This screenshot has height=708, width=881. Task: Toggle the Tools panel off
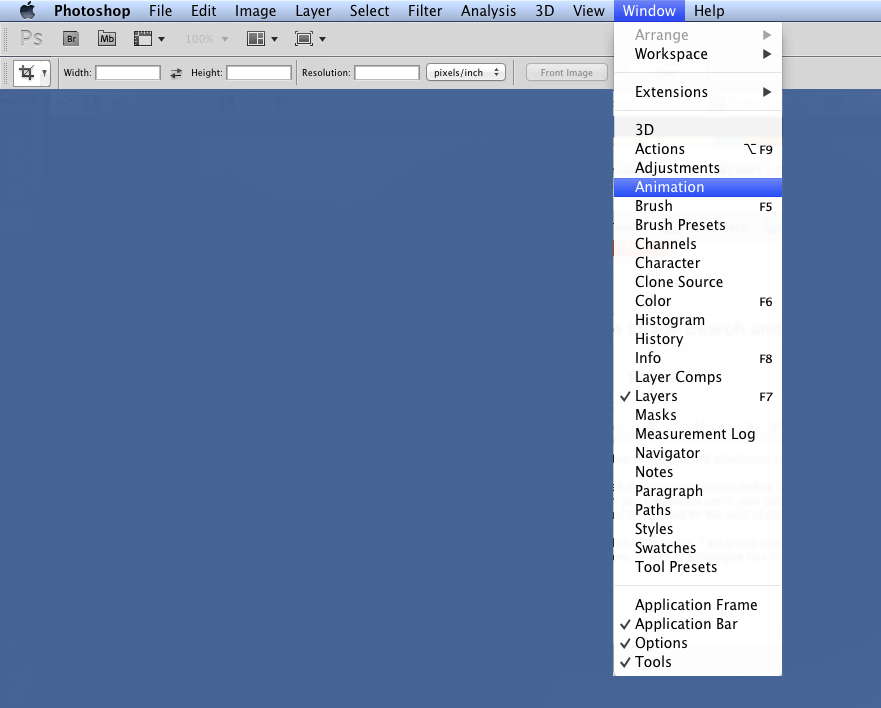click(698, 662)
